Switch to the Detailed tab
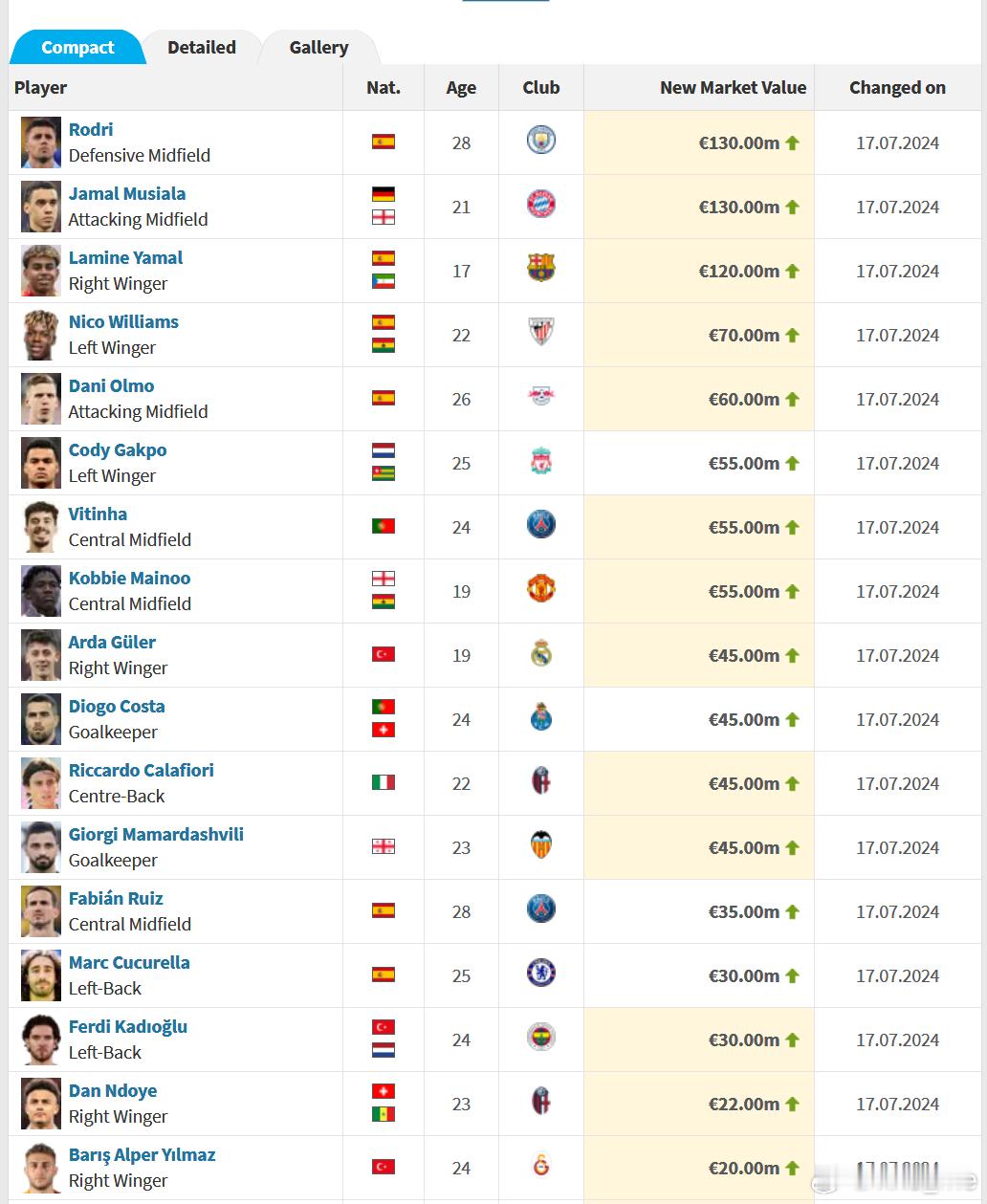 pos(202,47)
